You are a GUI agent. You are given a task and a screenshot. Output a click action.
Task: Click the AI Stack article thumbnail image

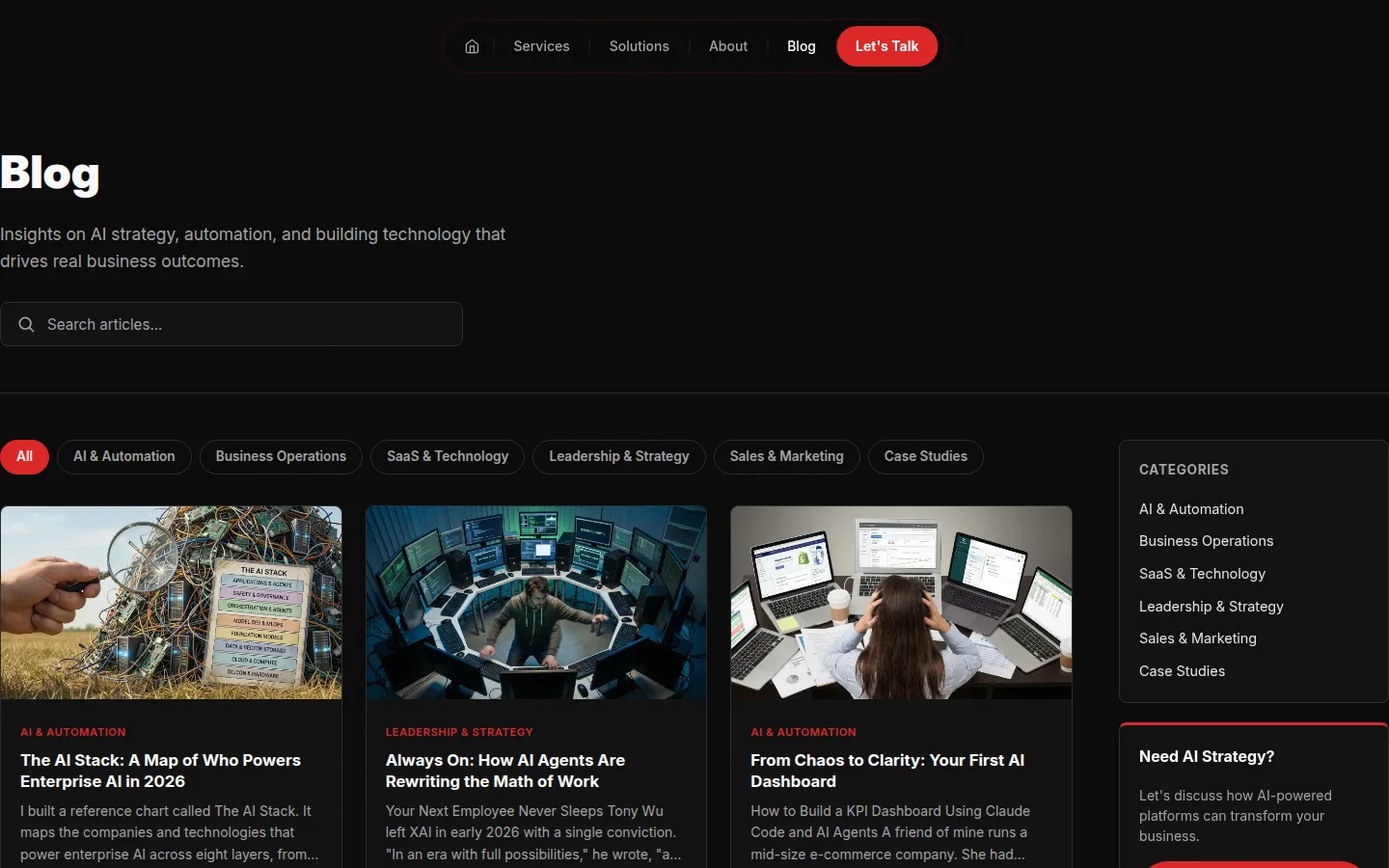tap(171, 602)
